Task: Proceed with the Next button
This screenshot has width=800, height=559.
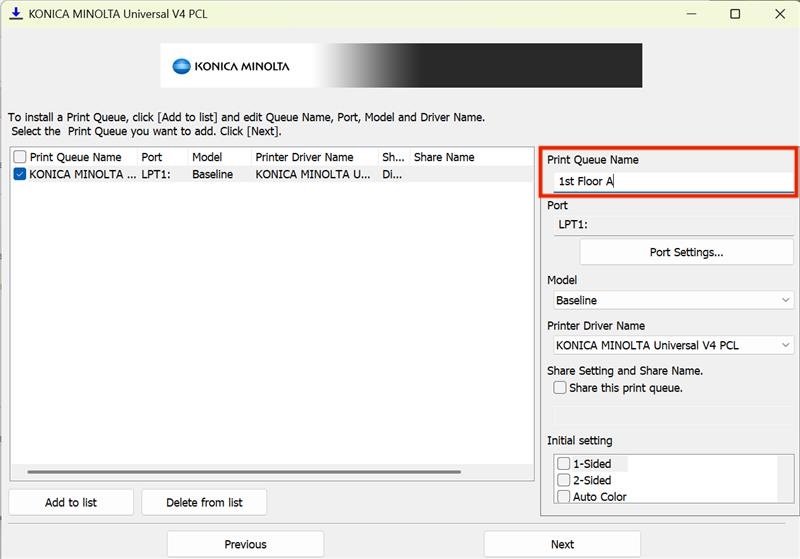Action: pos(562,544)
